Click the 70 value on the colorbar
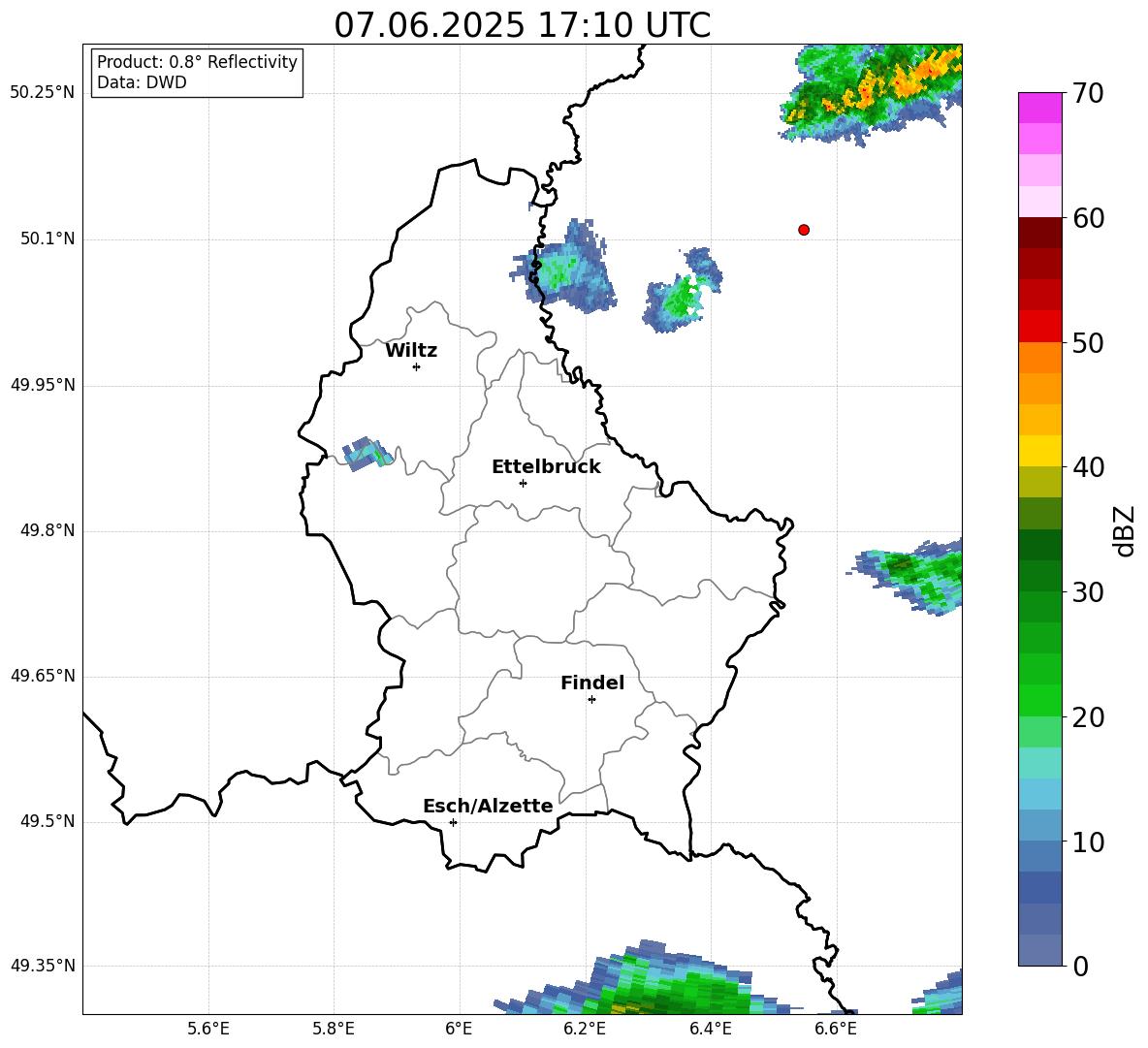The width and height of the screenshot is (1148, 1048). [1088, 94]
